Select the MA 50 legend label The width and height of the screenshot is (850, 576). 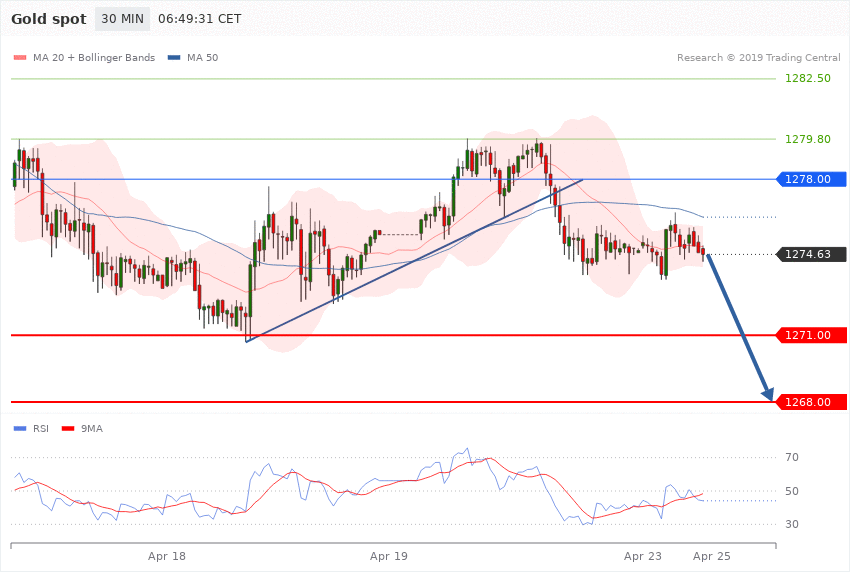(202, 57)
